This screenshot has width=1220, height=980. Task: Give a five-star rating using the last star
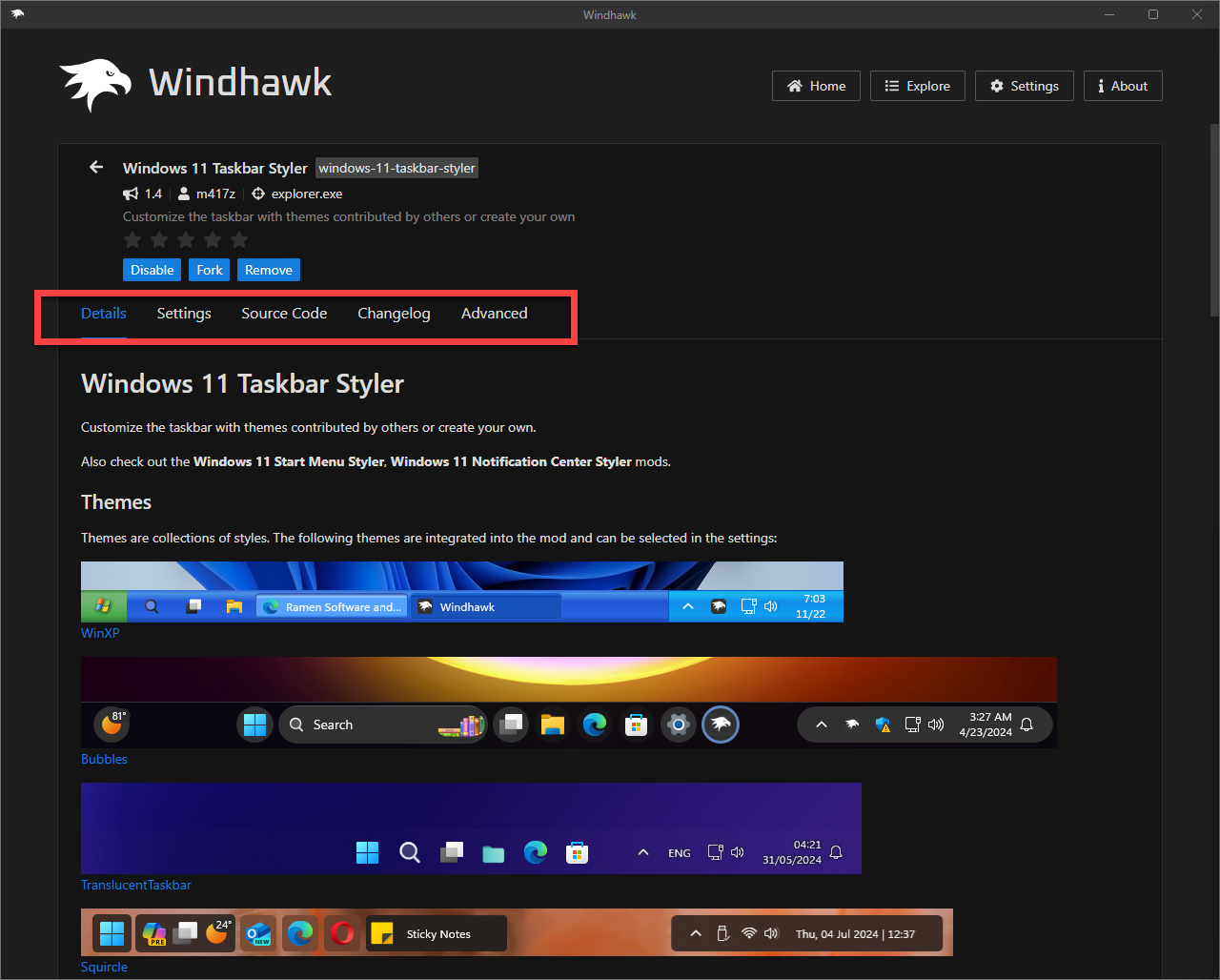point(238,240)
